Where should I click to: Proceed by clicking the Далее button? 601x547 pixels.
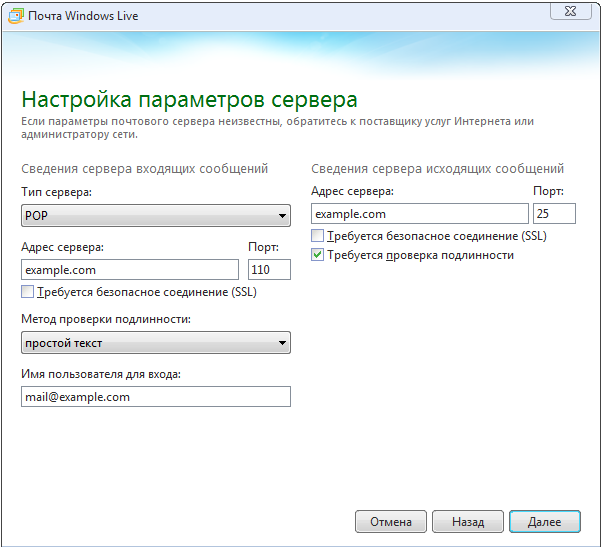click(x=544, y=522)
